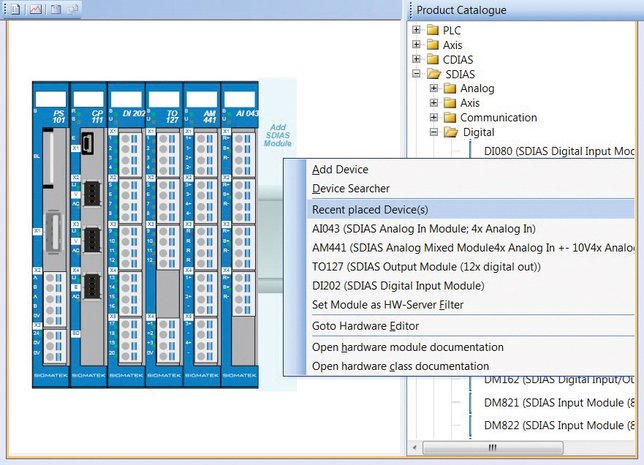Pick AI043 SDIAS Analog In Module
This screenshot has height=465, width=644.
pos(470,229)
